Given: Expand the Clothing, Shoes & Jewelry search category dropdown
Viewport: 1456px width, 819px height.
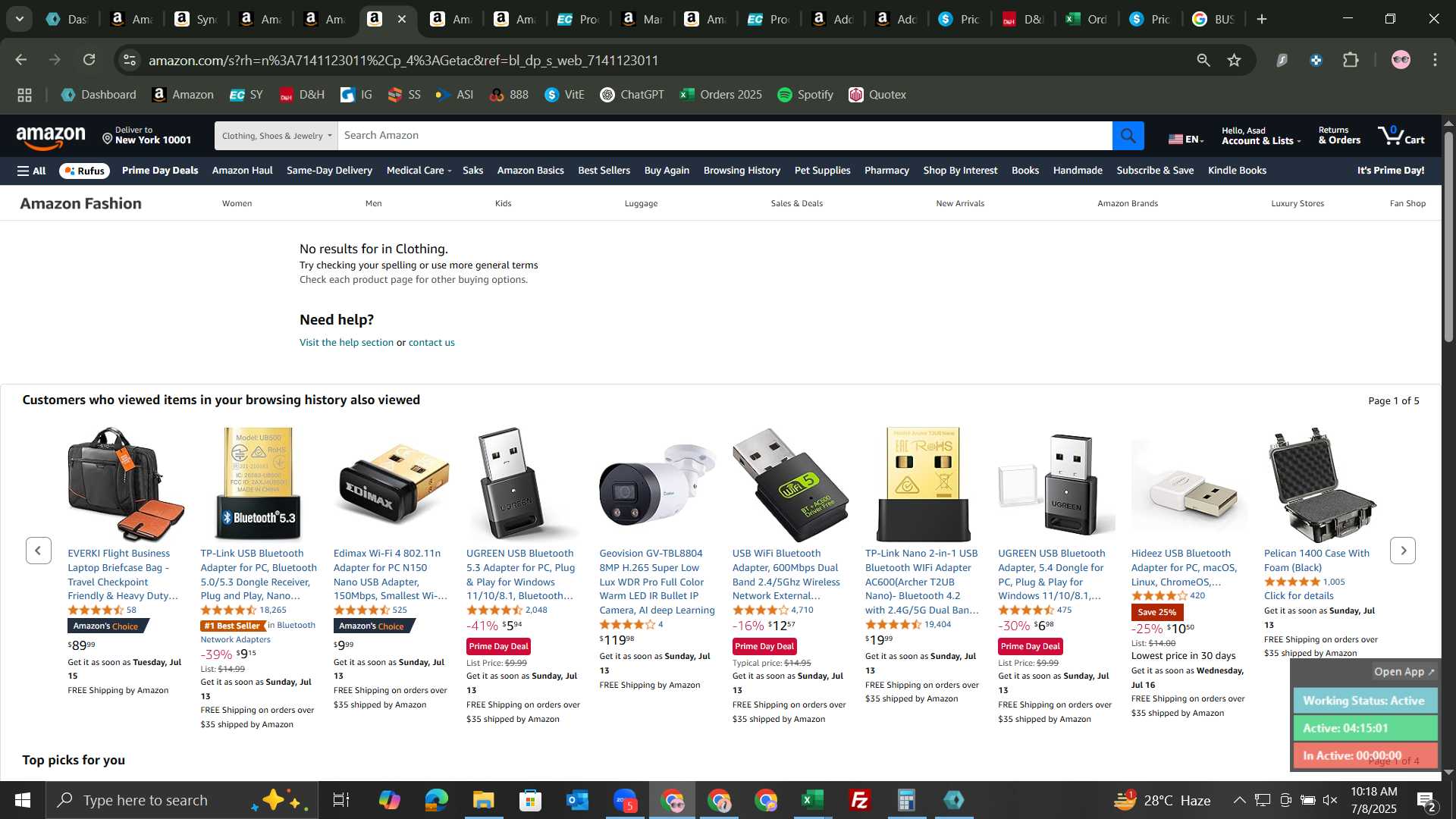Looking at the screenshot, I should [276, 136].
